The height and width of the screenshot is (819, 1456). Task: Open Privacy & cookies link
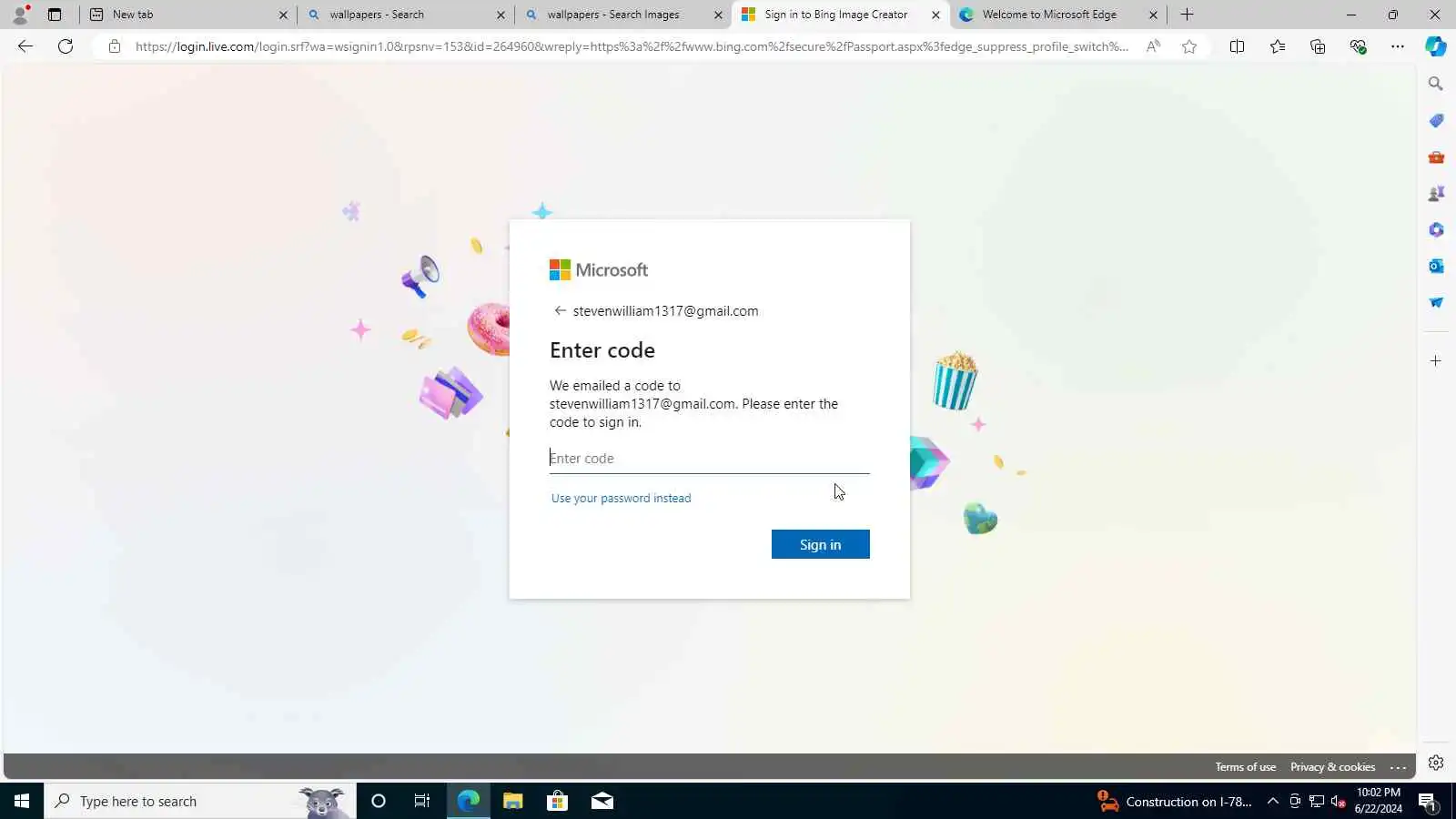tap(1332, 767)
